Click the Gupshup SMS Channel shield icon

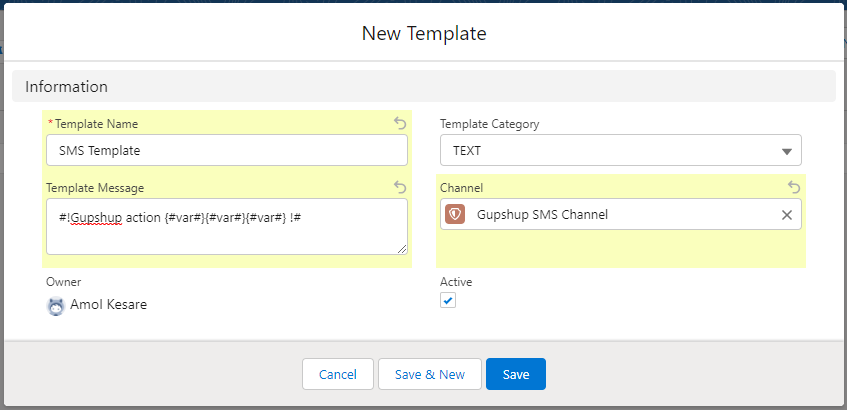coord(455,215)
